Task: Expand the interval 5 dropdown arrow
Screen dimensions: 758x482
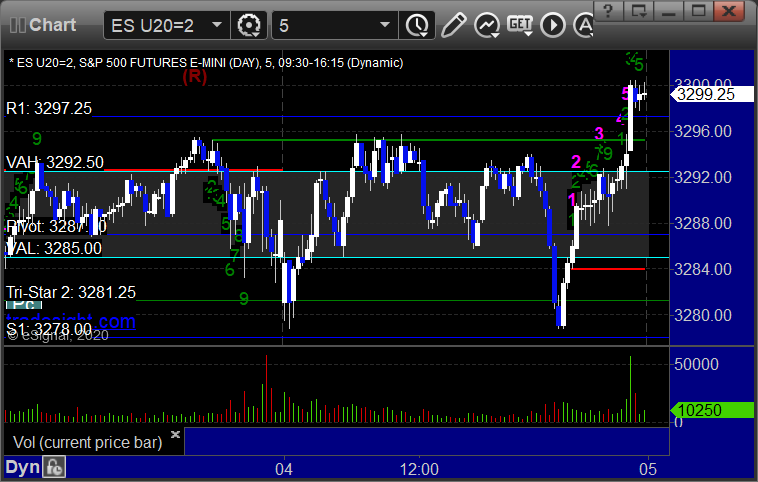Action: [385, 25]
